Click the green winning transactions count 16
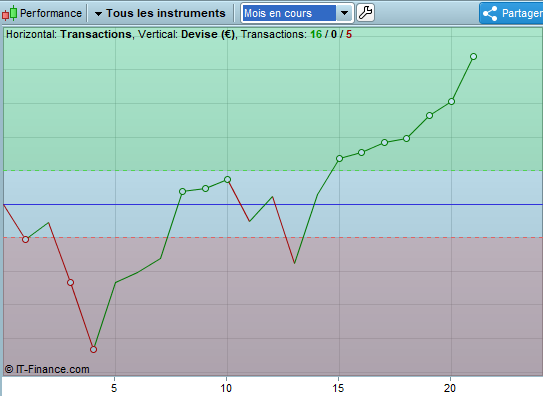 pyautogui.click(x=316, y=34)
